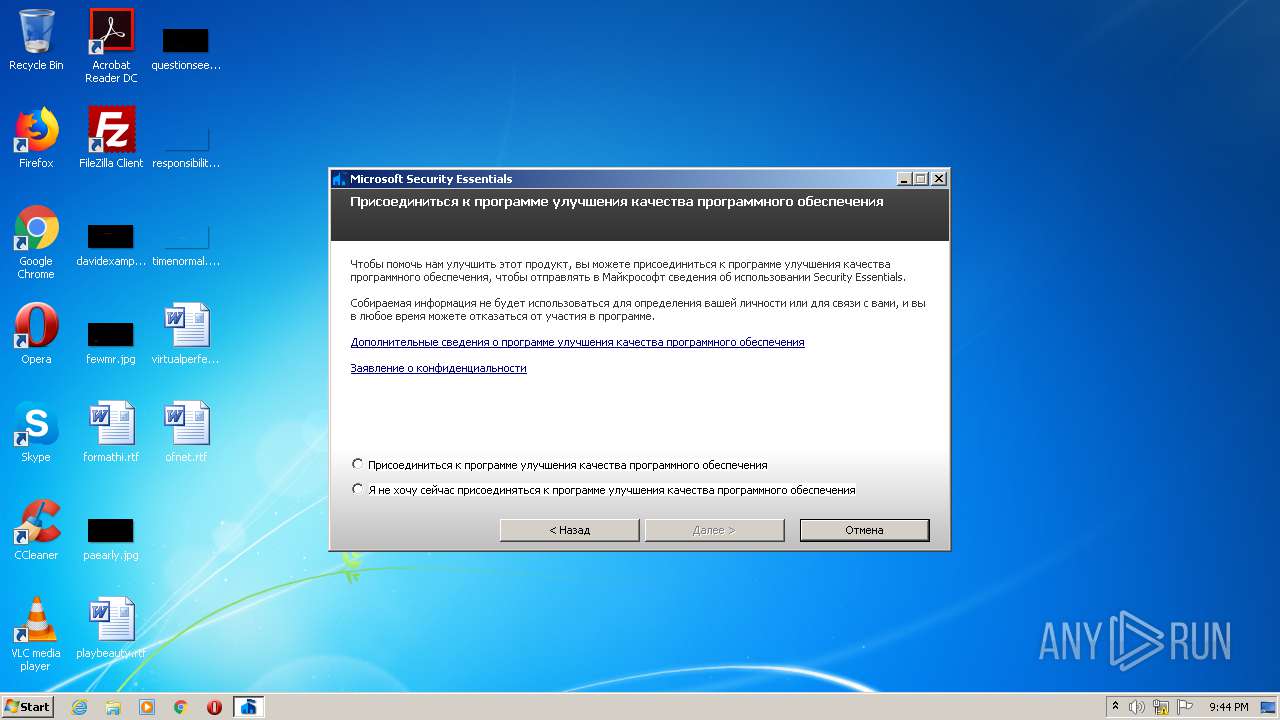Open the network status tray icon

1161,707
